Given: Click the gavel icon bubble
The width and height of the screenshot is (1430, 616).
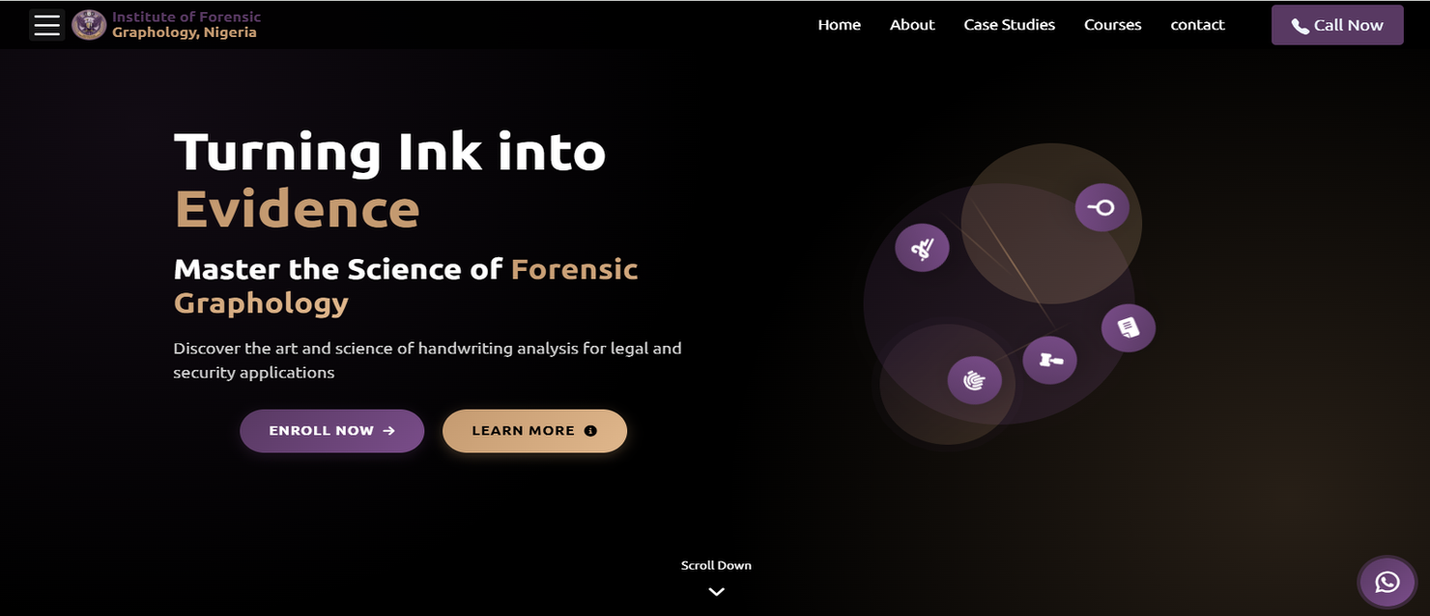Looking at the screenshot, I should [1049, 360].
